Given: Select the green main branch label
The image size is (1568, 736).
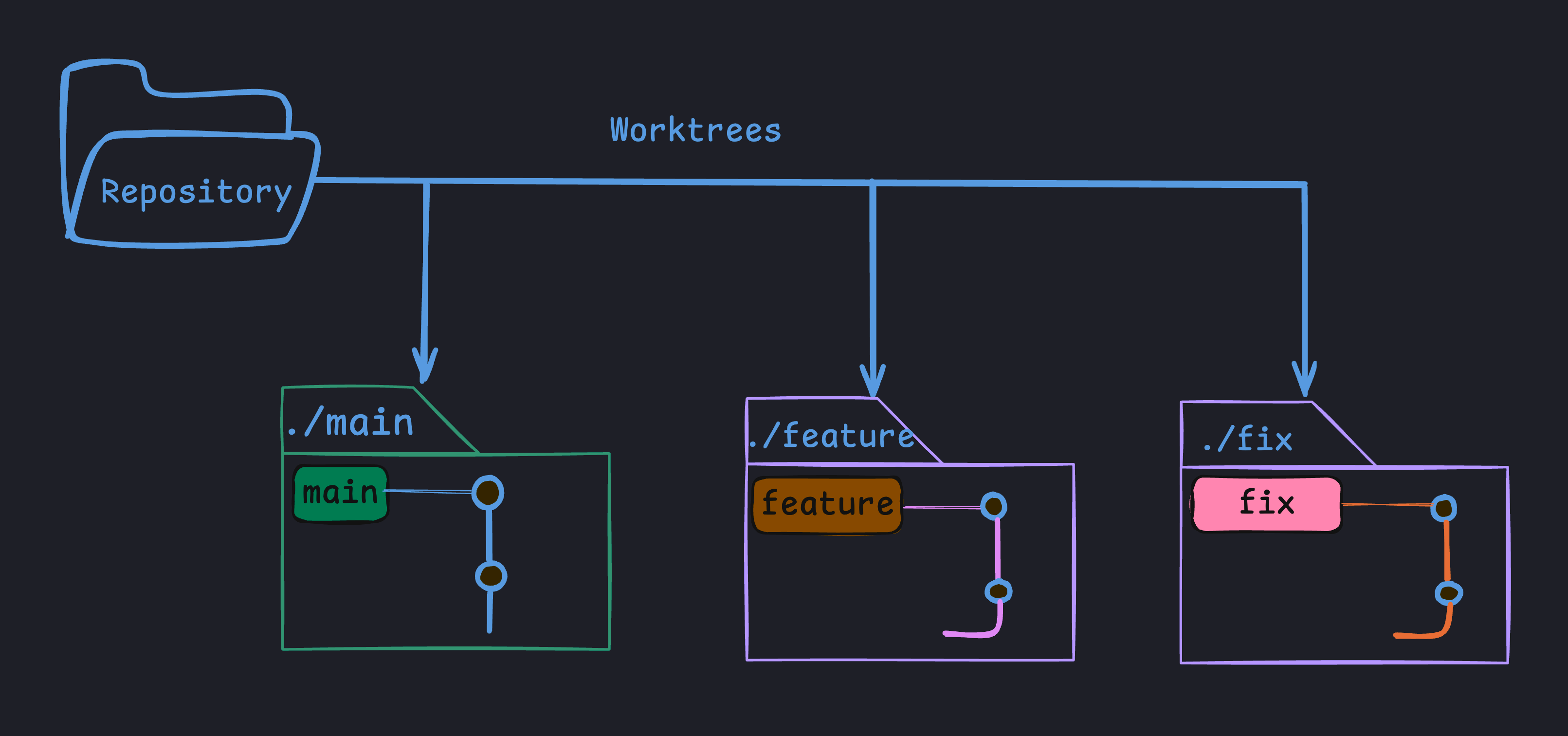Looking at the screenshot, I should (x=340, y=493).
